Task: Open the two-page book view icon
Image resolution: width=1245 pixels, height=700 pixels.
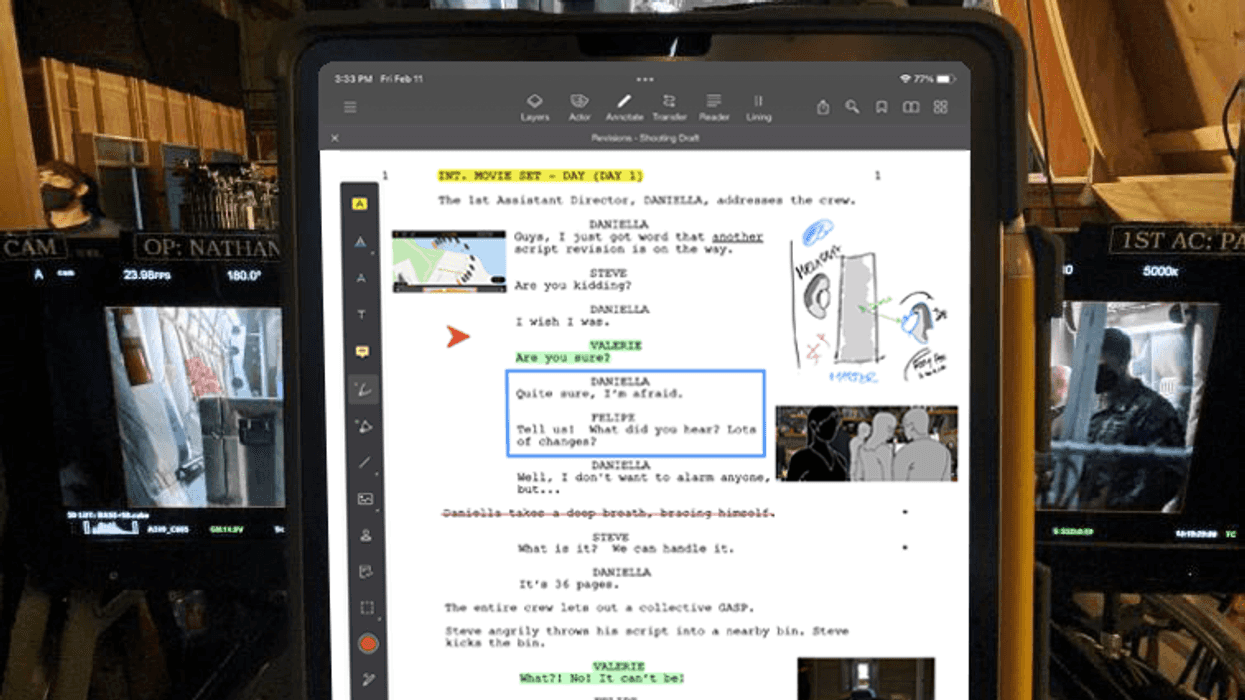Action: point(910,107)
